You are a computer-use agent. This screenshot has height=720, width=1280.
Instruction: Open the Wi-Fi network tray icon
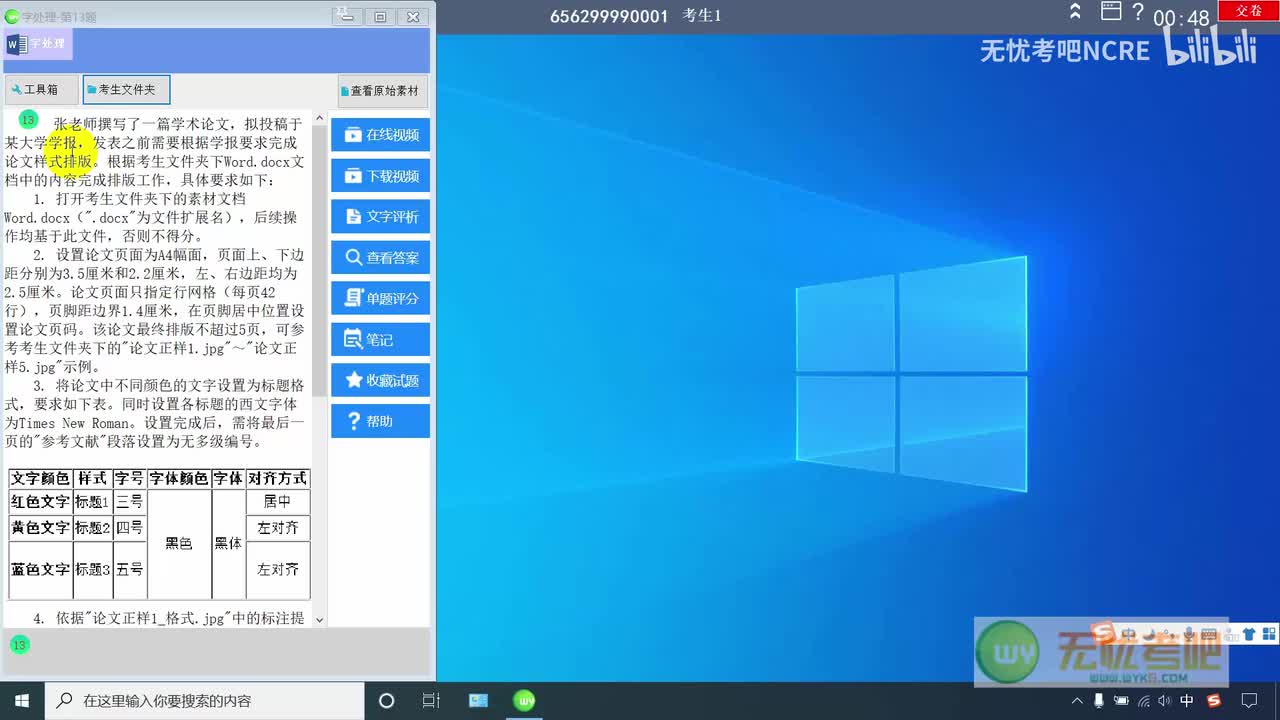click(1143, 701)
